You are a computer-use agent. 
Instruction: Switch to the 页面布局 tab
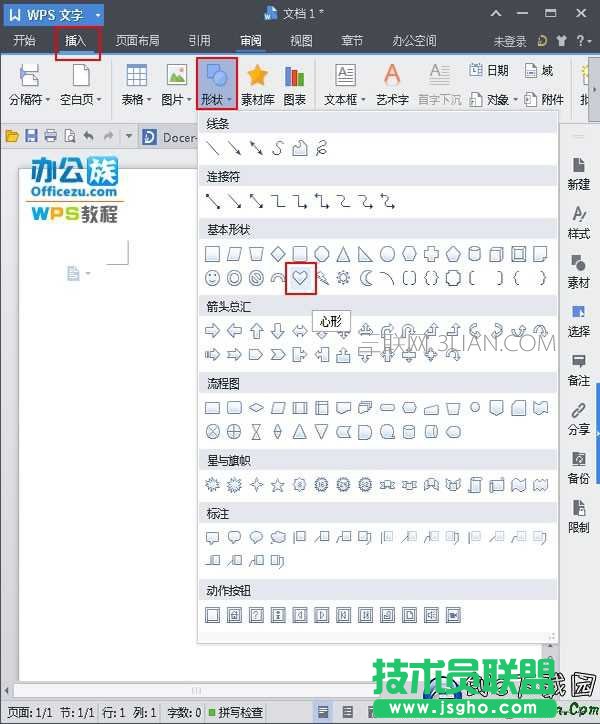138,41
